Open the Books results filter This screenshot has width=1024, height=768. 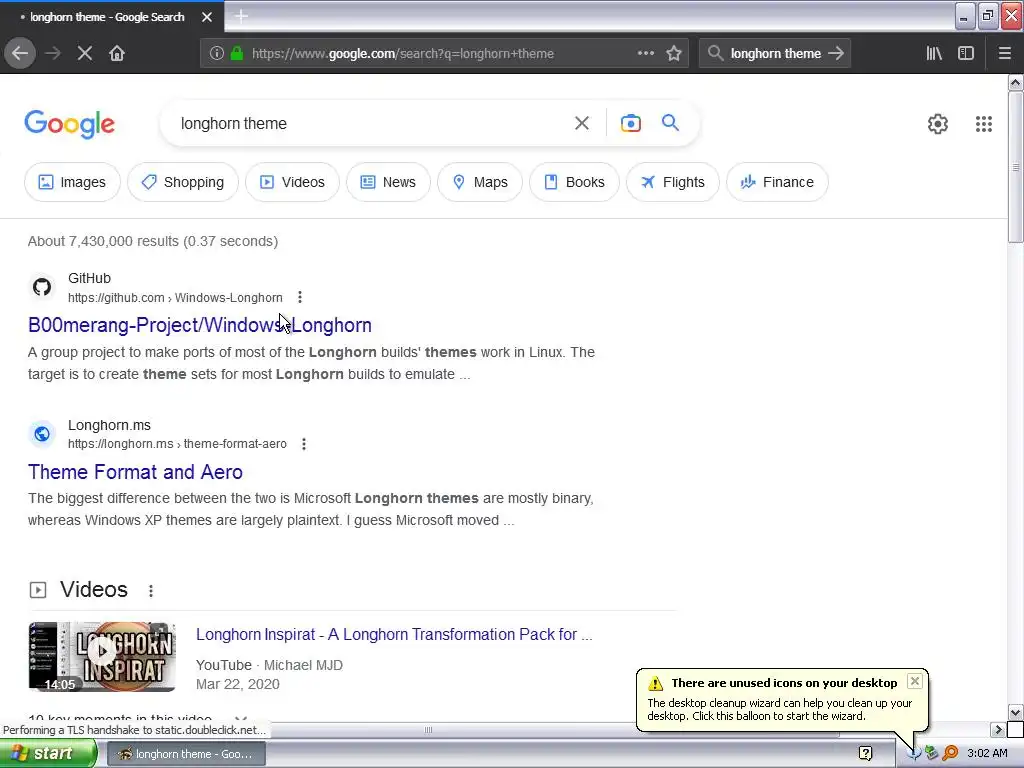[x=575, y=182]
